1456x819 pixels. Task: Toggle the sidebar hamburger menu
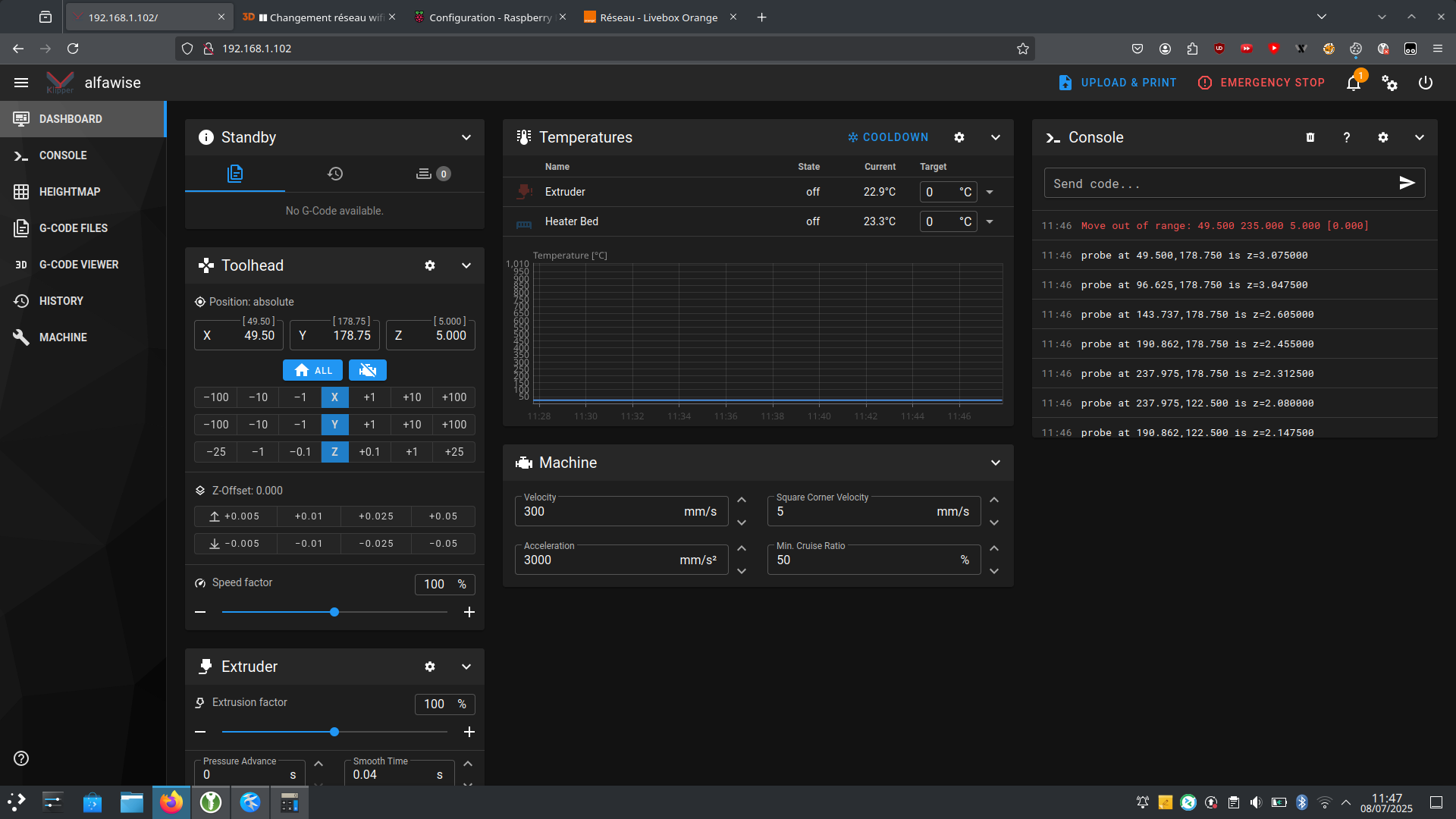tap(21, 83)
